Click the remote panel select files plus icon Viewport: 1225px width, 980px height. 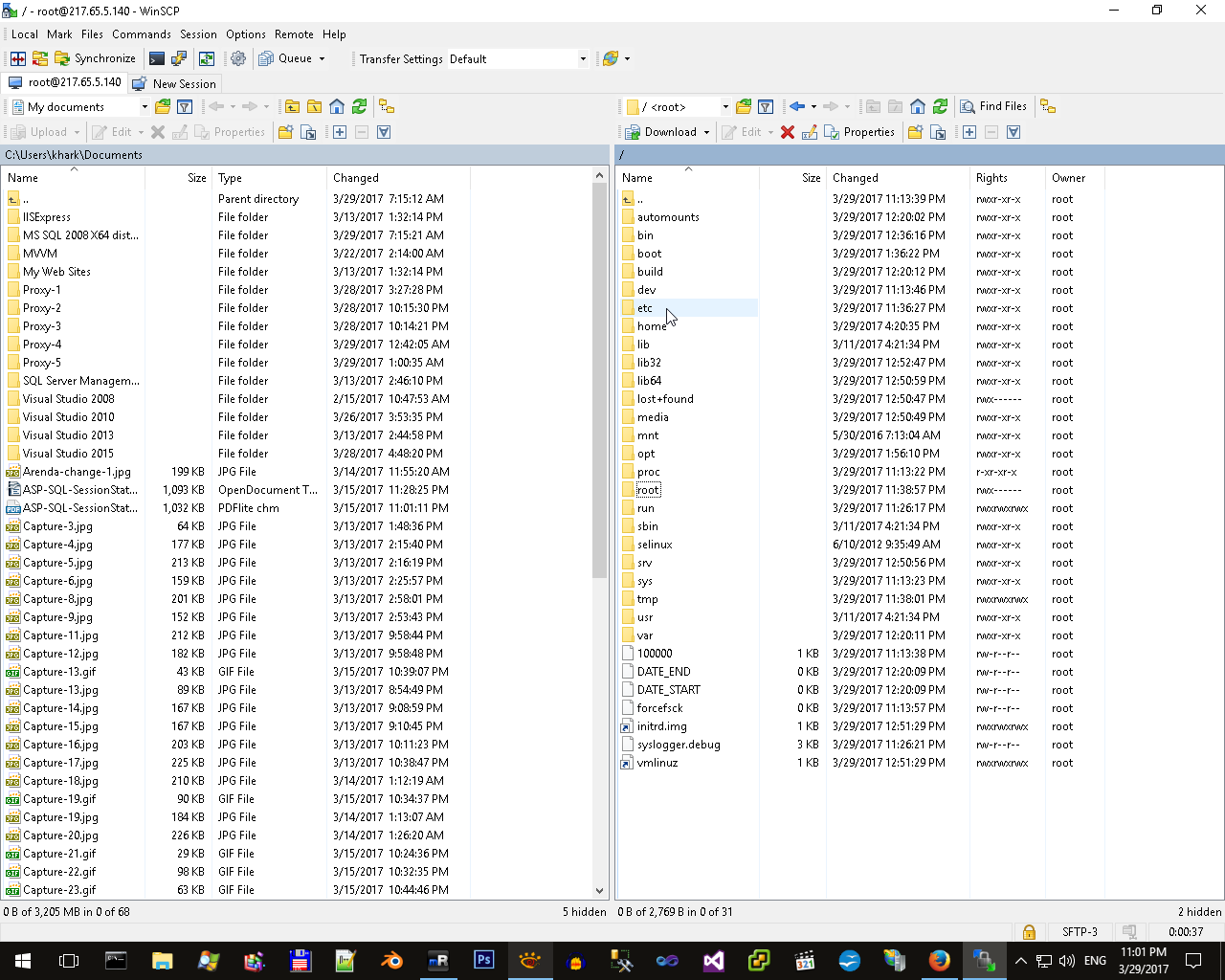click(x=969, y=132)
